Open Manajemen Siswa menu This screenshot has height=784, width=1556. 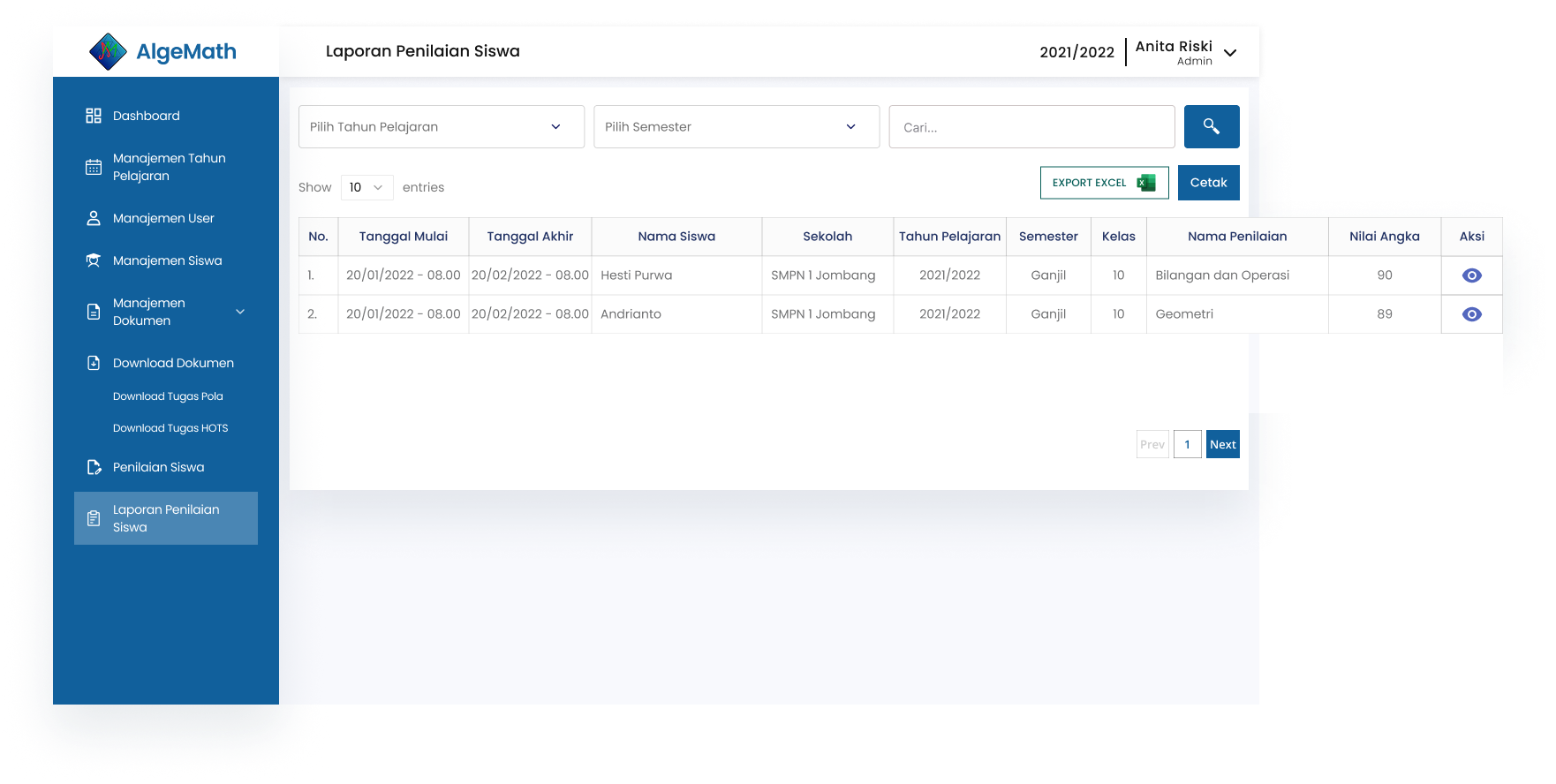[168, 260]
